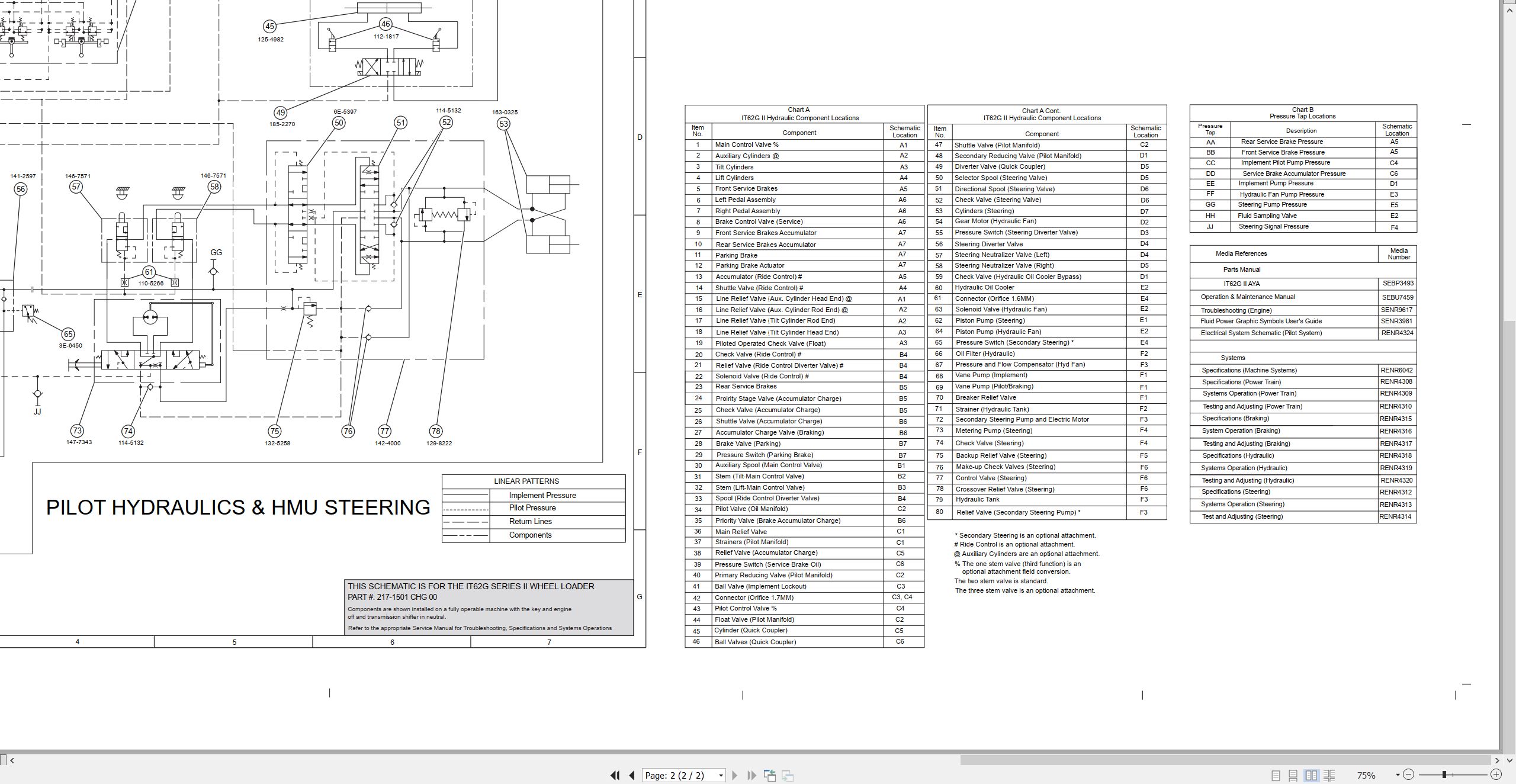Click 'Implement Pressure' in Linear Patterns legend
Viewport: 1516px width, 784px height.
click(x=542, y=496)
